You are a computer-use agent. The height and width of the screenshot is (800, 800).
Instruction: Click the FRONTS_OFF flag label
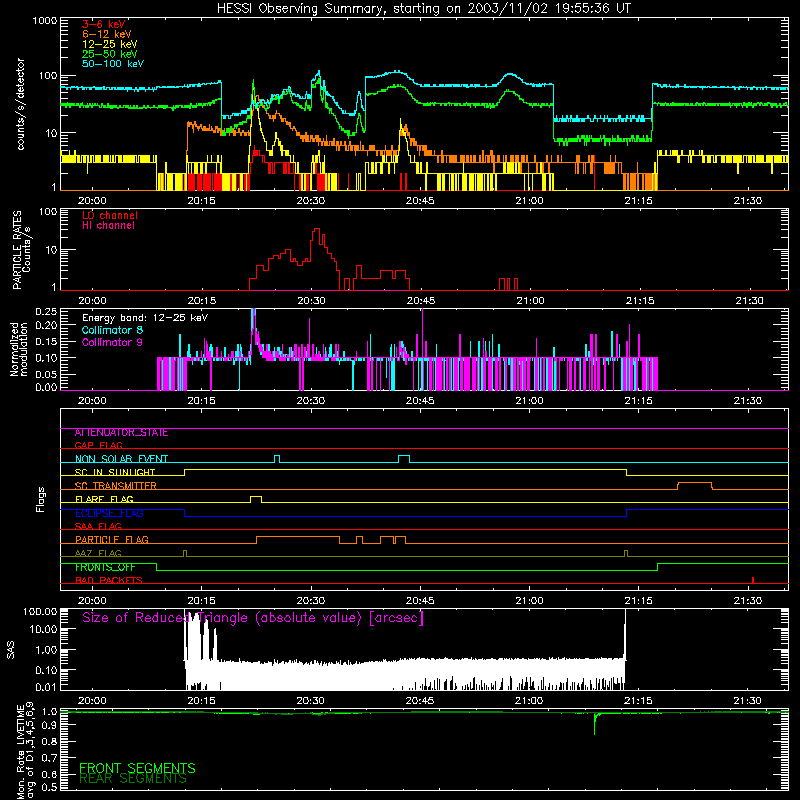105,567
